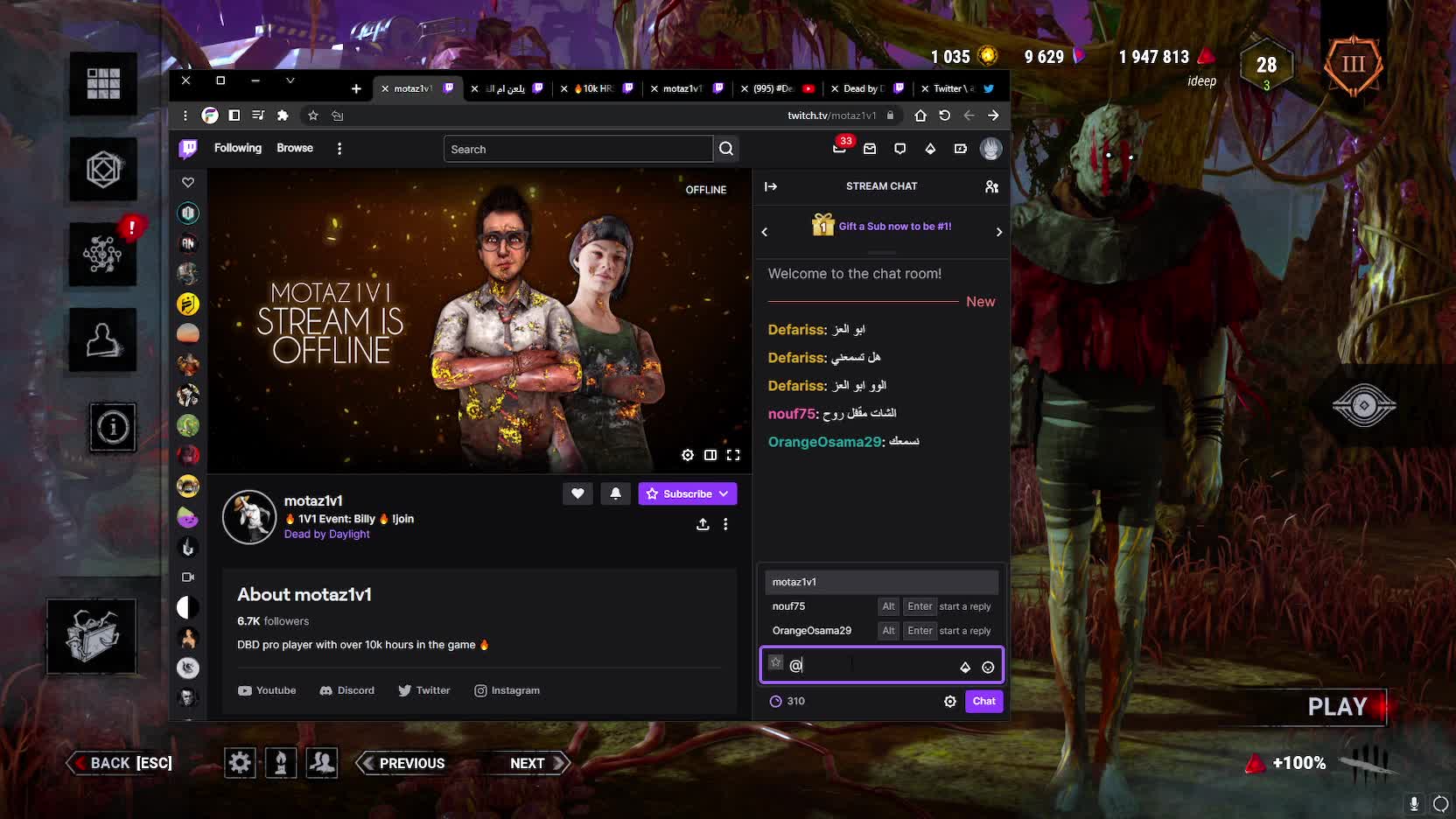Open channel more-options dots beside share
Image resolution: width=1456 pixels, height=819 pixels.
(x=725, y=524)
